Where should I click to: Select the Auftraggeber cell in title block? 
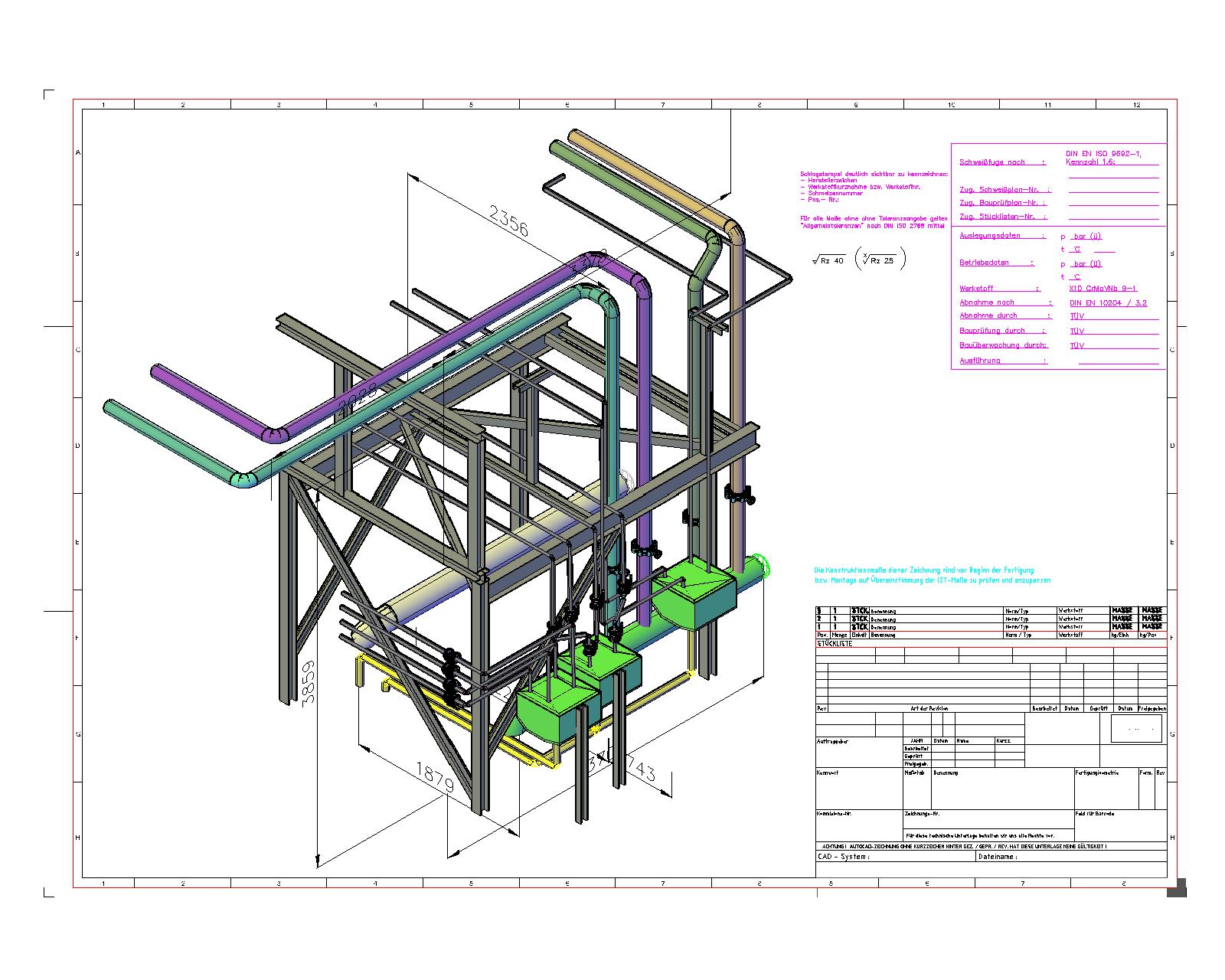pos(833,741)
